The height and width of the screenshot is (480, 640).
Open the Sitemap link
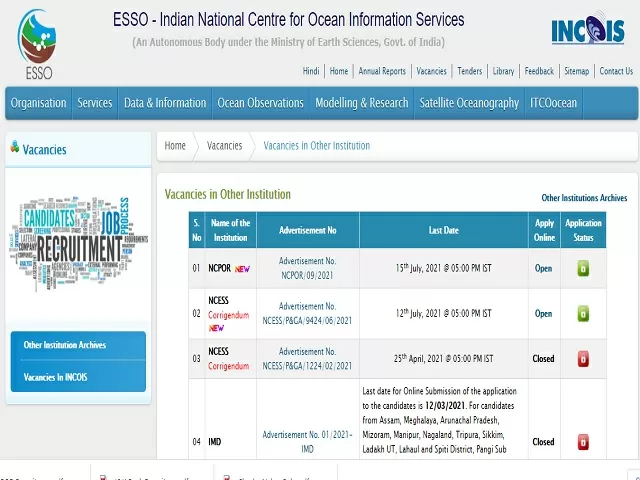pyautogui.click(x=576, y=71)
